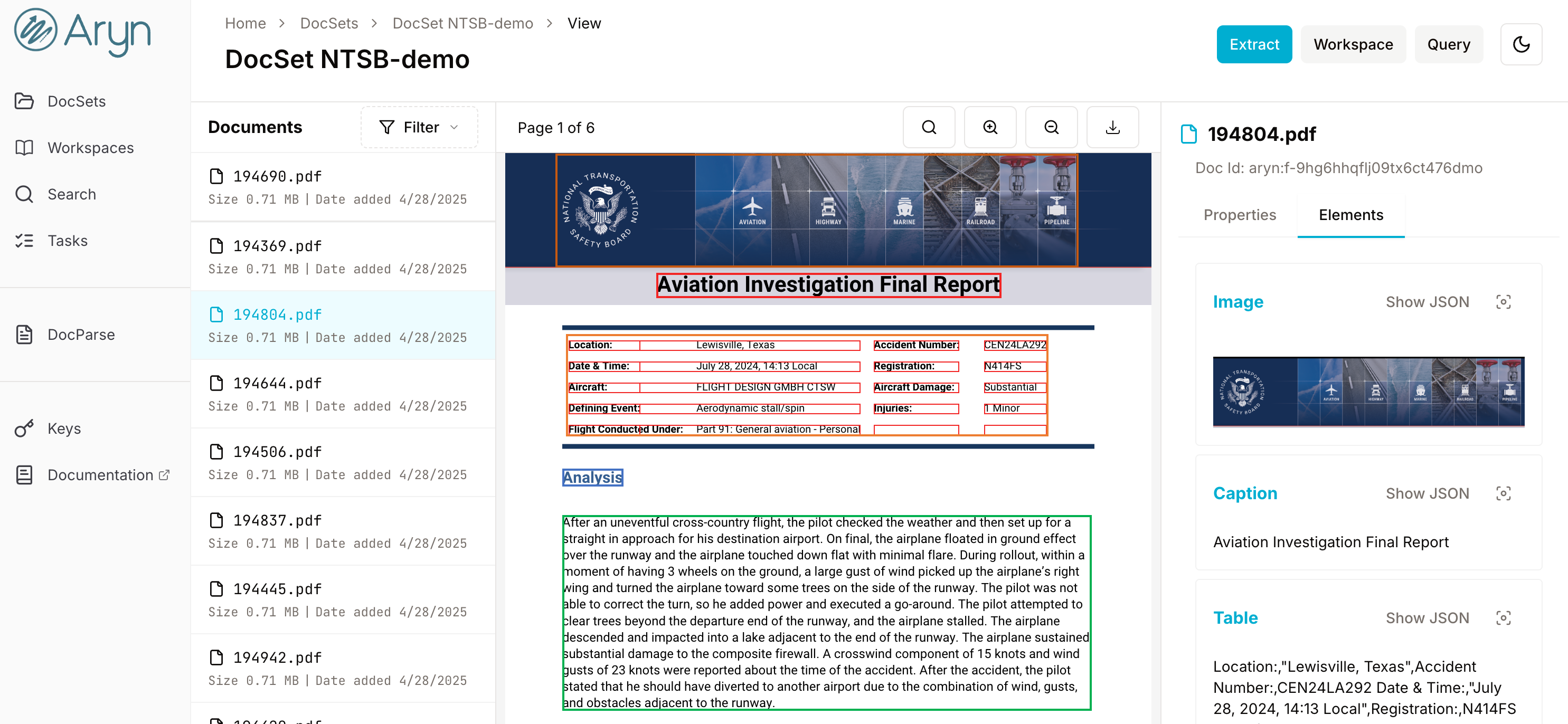
Task: Click the Caption element heading
Action: pyautogui.click(x=1245, y=493)
